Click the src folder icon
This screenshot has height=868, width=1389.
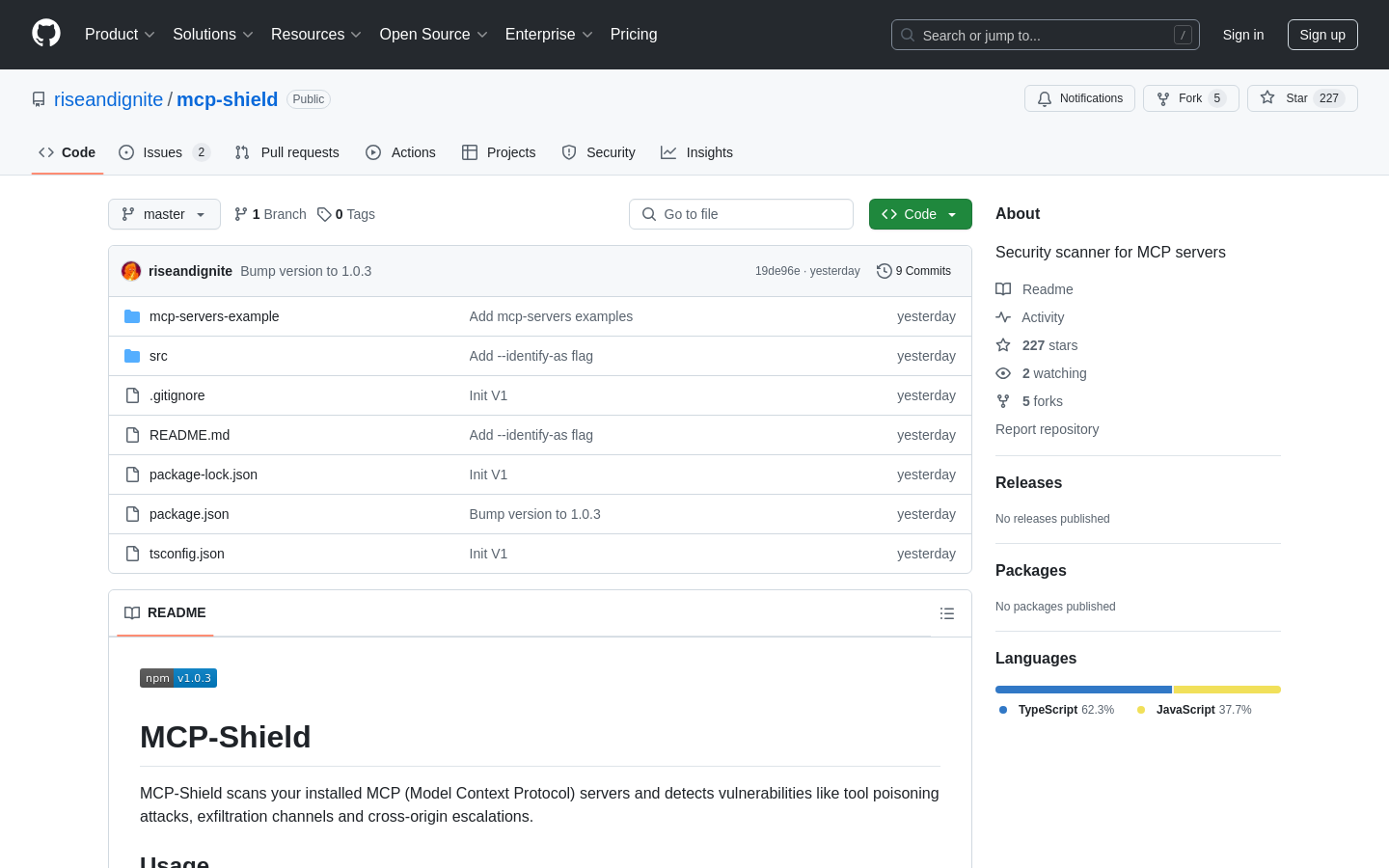tap(132, 356)
